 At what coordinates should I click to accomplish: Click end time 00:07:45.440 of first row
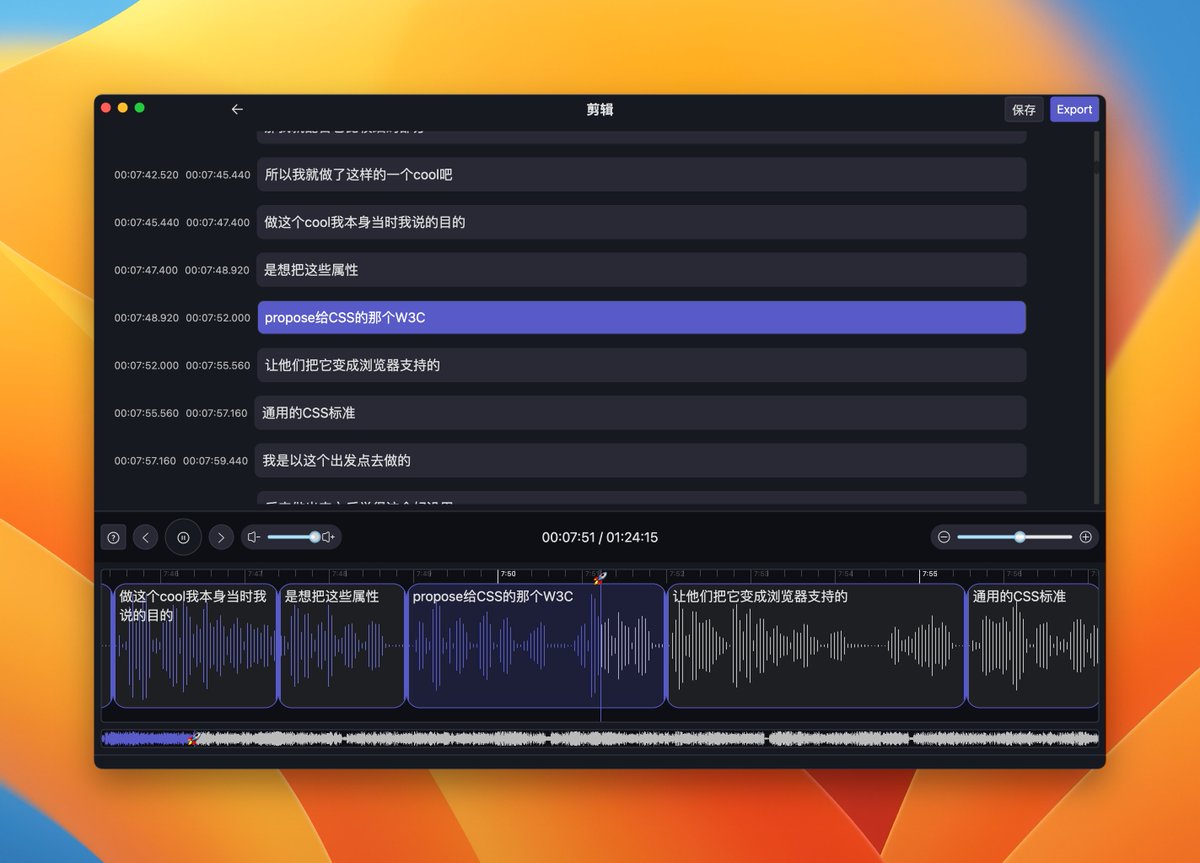[x=218, y=175]
